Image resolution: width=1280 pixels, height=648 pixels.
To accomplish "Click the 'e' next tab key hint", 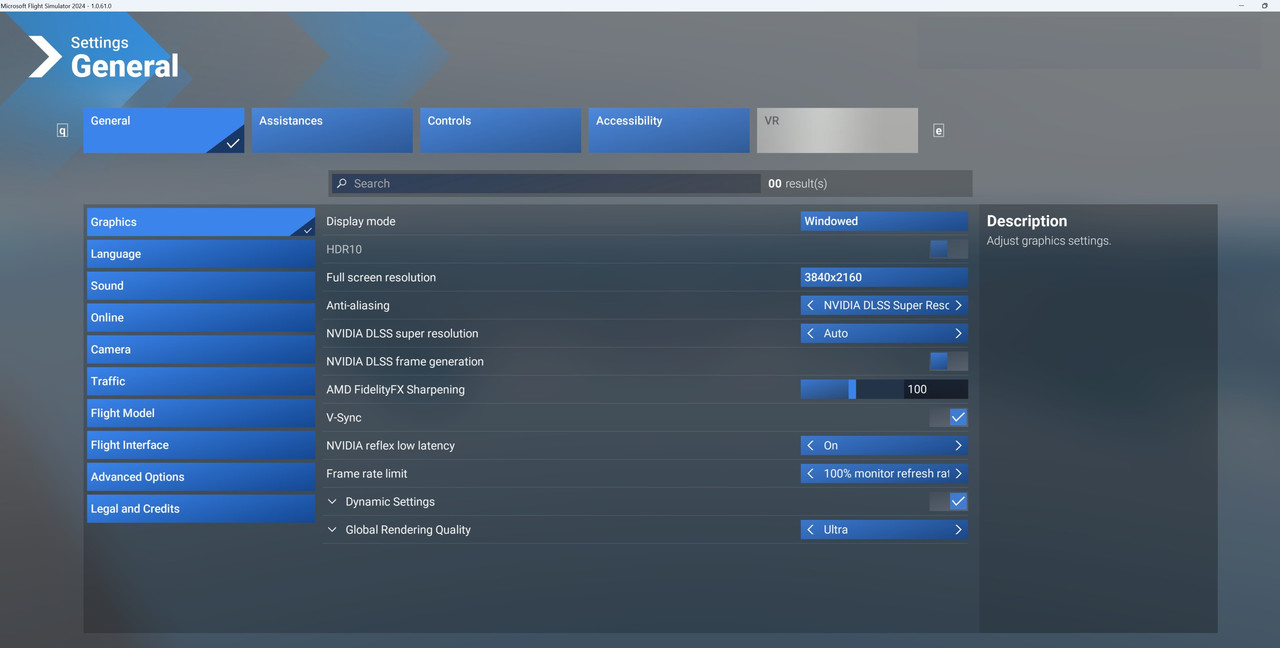I will [x=938, y=131].
